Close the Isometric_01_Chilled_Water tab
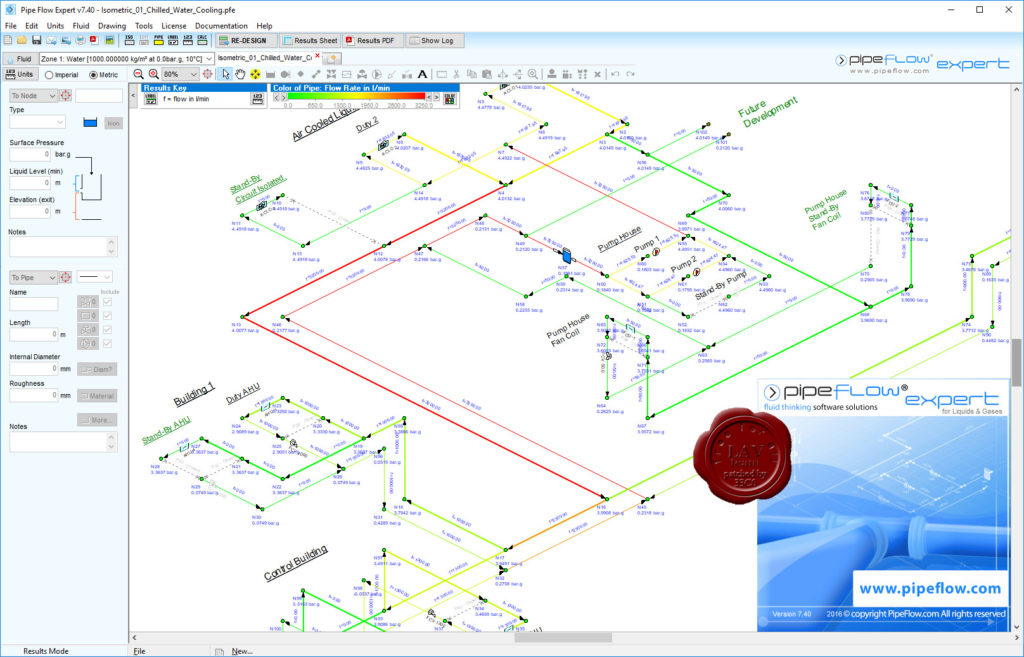Screen dimensions: 1024x657 pyautogui.click(x=318, y=56)
